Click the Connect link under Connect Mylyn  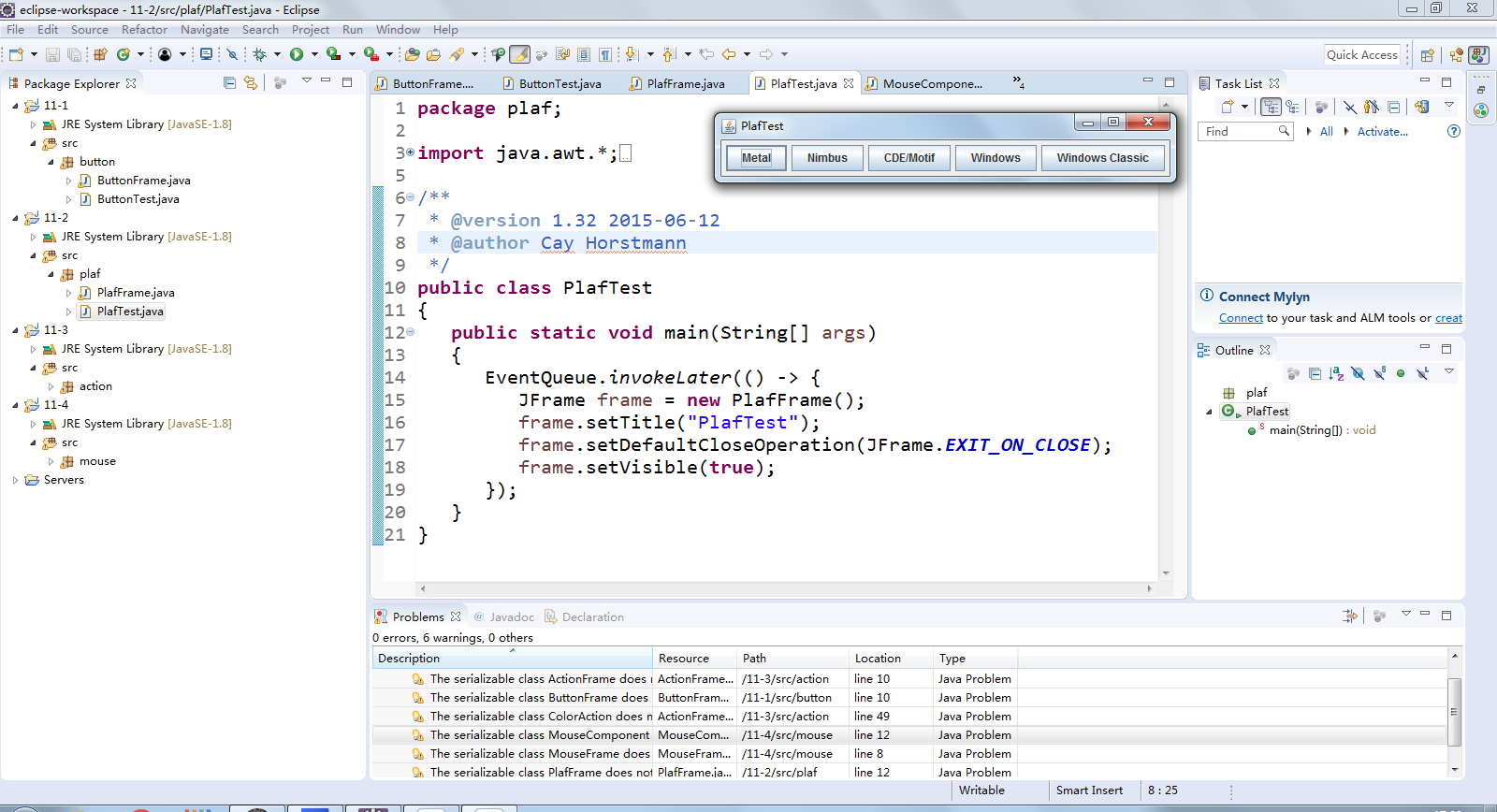coord(1241,318)
